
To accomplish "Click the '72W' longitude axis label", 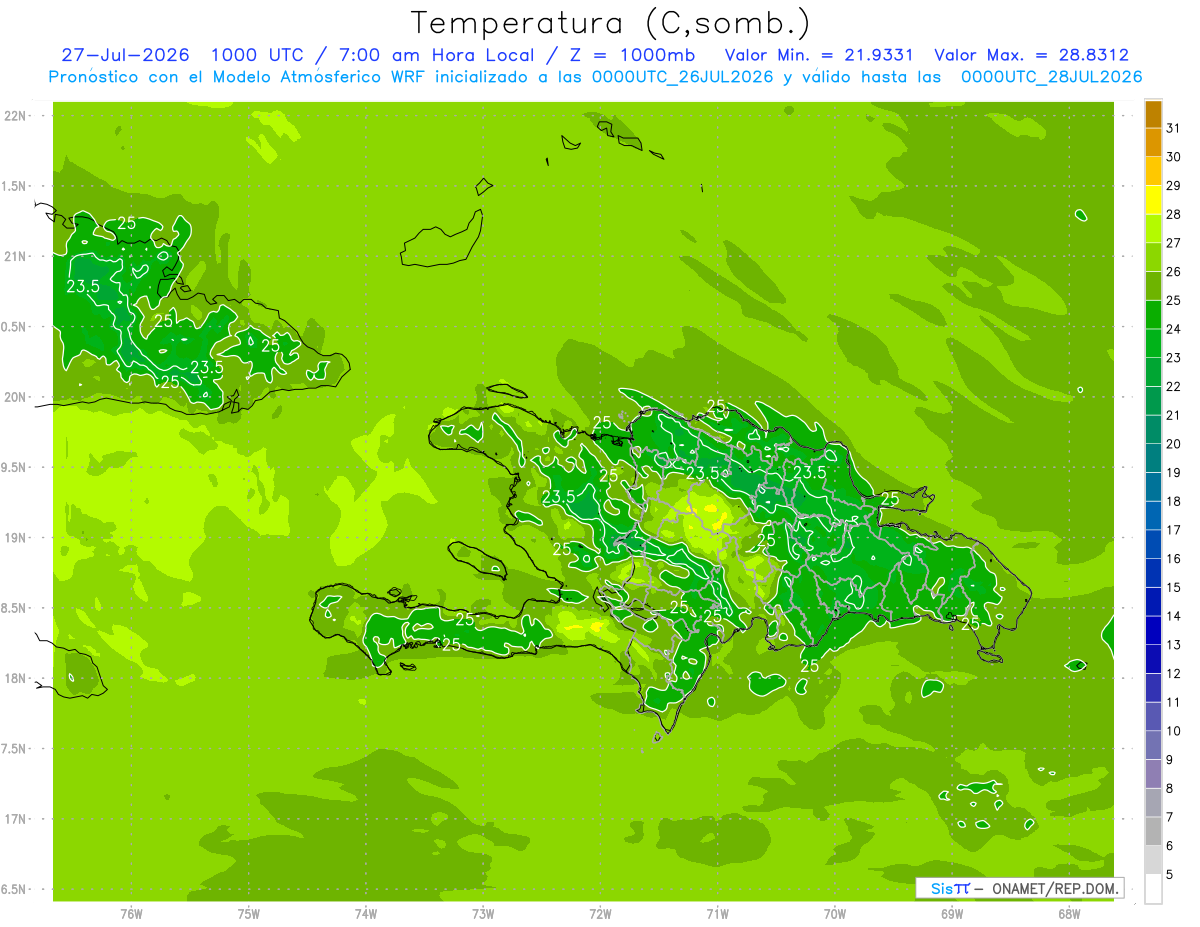I will (x=600, y=914).
